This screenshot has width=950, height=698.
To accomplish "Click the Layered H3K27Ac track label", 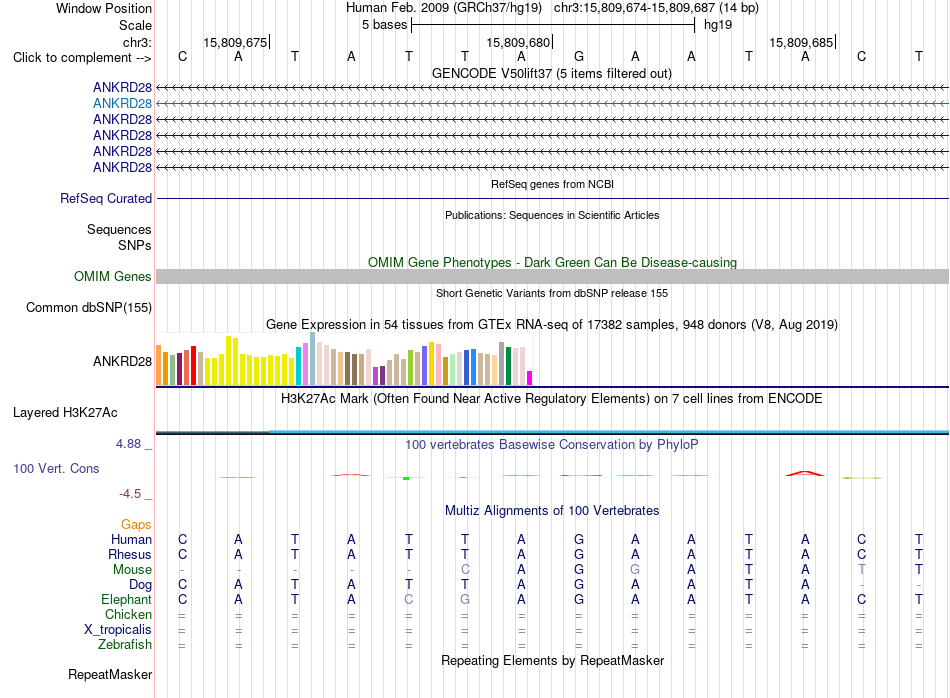I will point(65,413).
